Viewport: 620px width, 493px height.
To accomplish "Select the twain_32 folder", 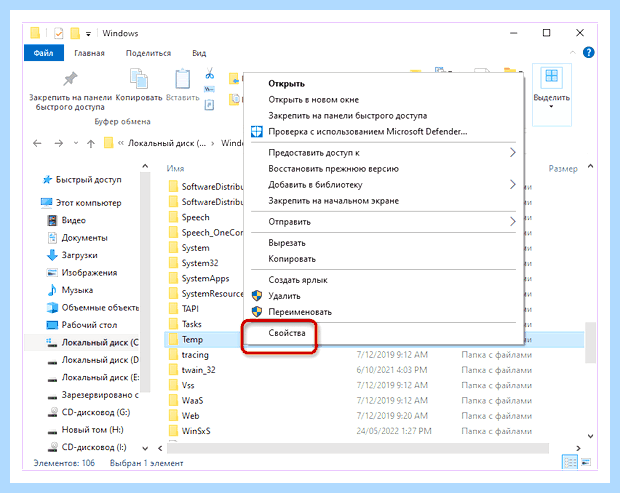I will coord(198,370).
